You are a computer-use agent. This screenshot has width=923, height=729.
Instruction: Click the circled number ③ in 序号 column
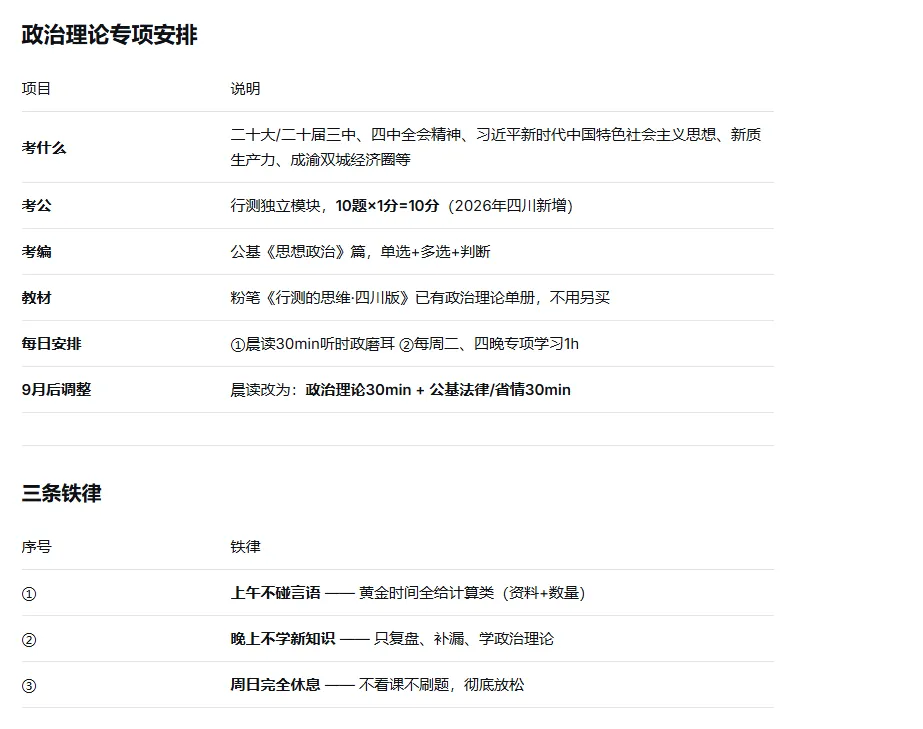(x=29, y=685)
